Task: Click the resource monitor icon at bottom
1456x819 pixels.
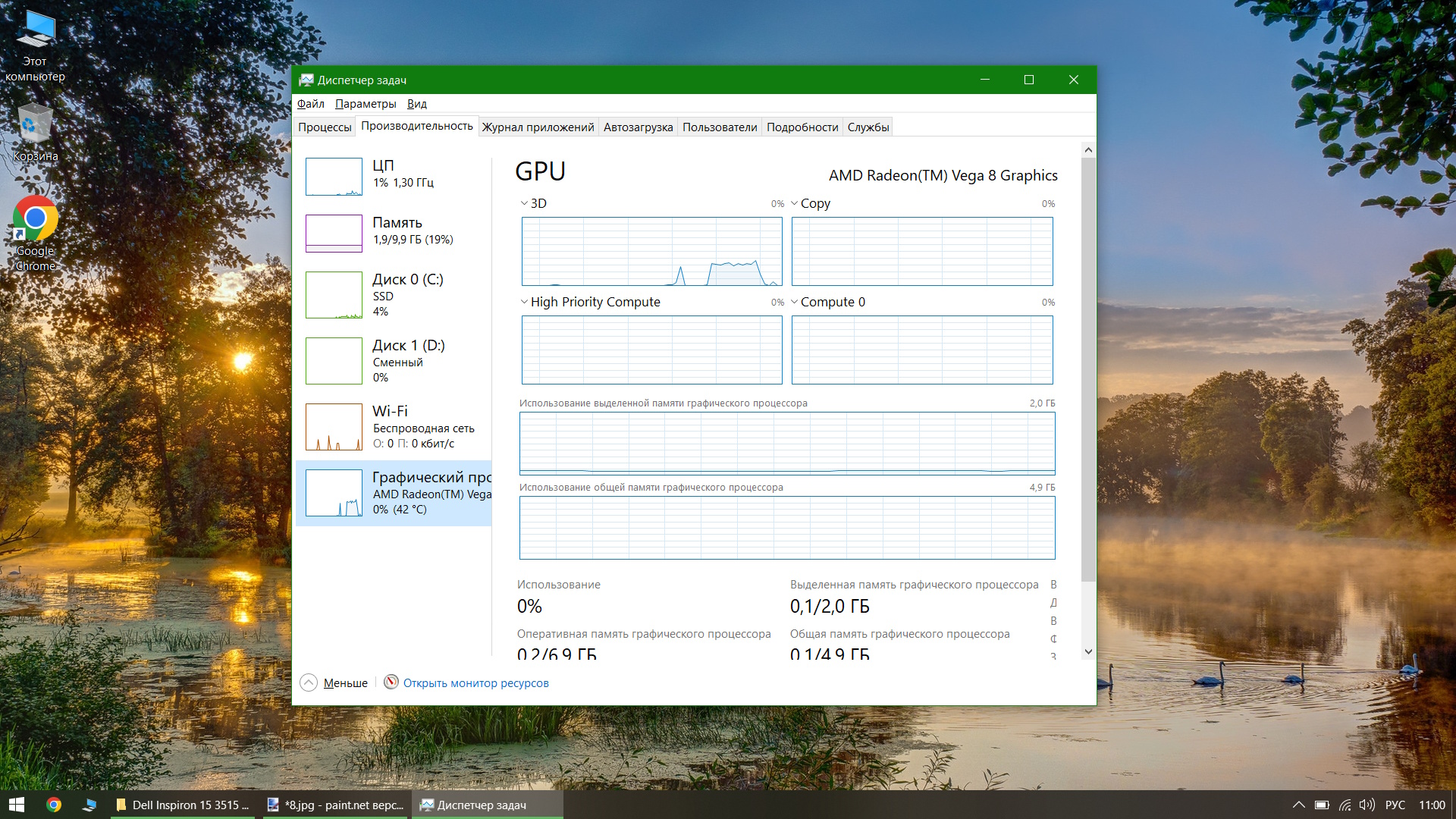Action: click(x=391, y=682)
